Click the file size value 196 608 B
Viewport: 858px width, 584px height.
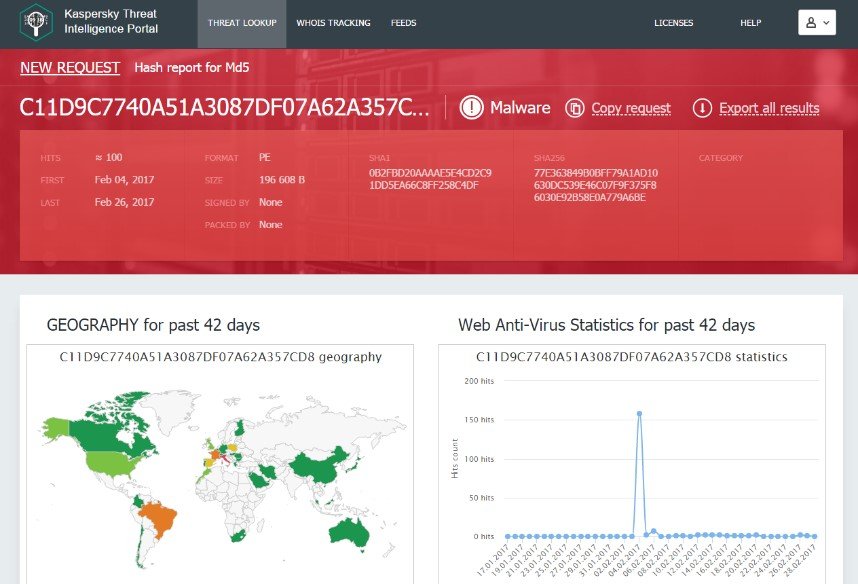[x=282, y=180]
